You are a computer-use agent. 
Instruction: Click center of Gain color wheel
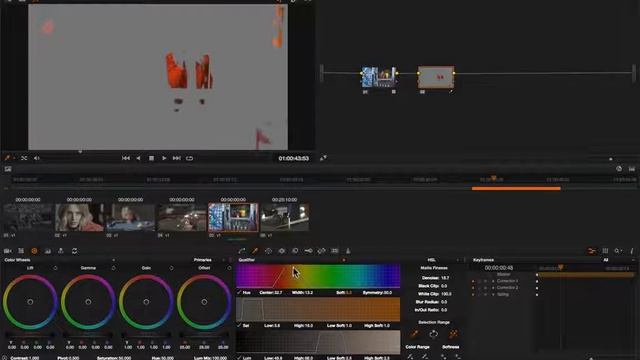click(146, 302)
